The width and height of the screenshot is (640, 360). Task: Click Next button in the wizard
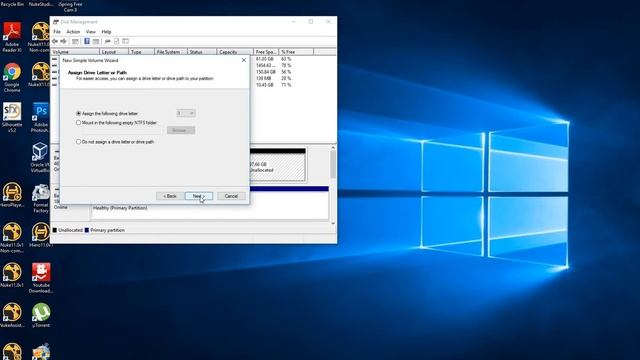click(x=199, y=196)
